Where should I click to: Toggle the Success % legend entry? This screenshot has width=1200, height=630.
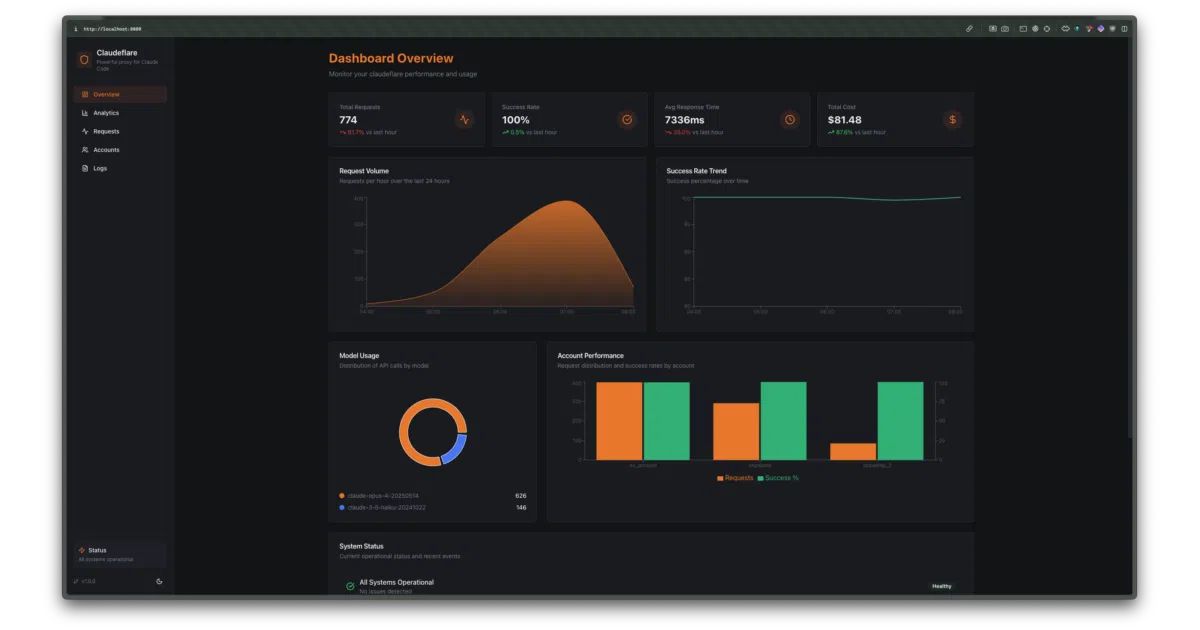pos(778,478)
